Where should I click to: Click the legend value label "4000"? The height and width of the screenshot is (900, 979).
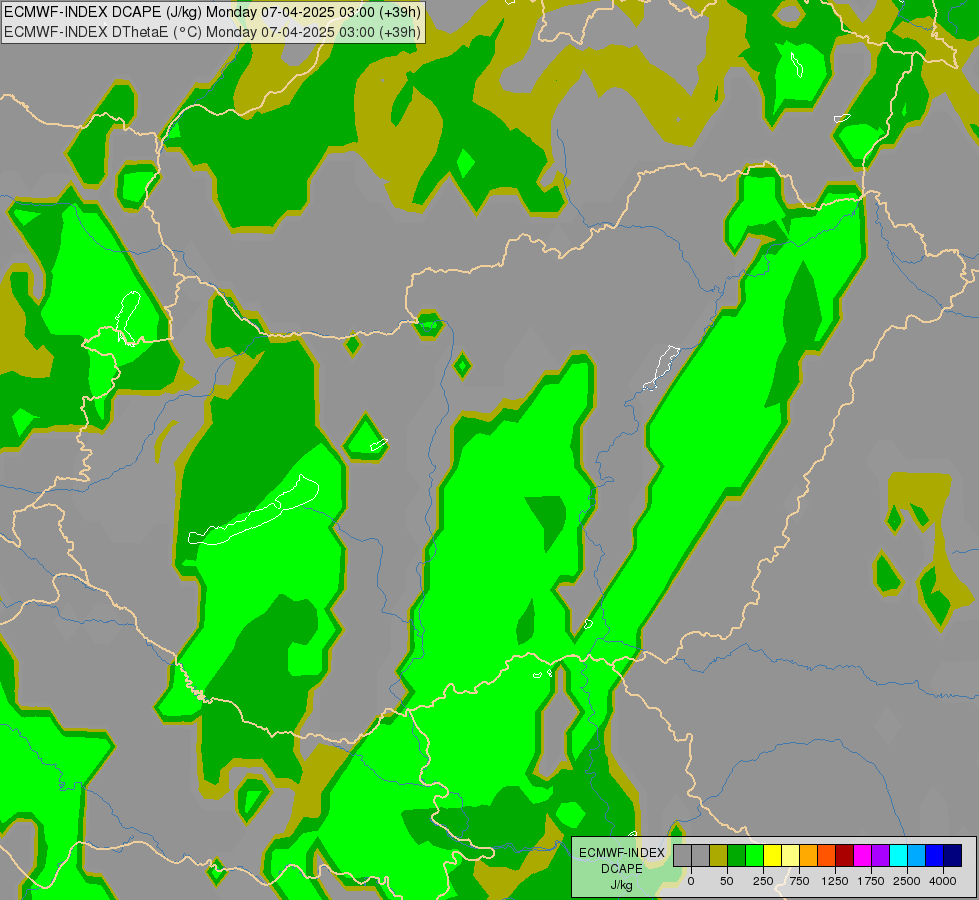(x=943, y=881)
